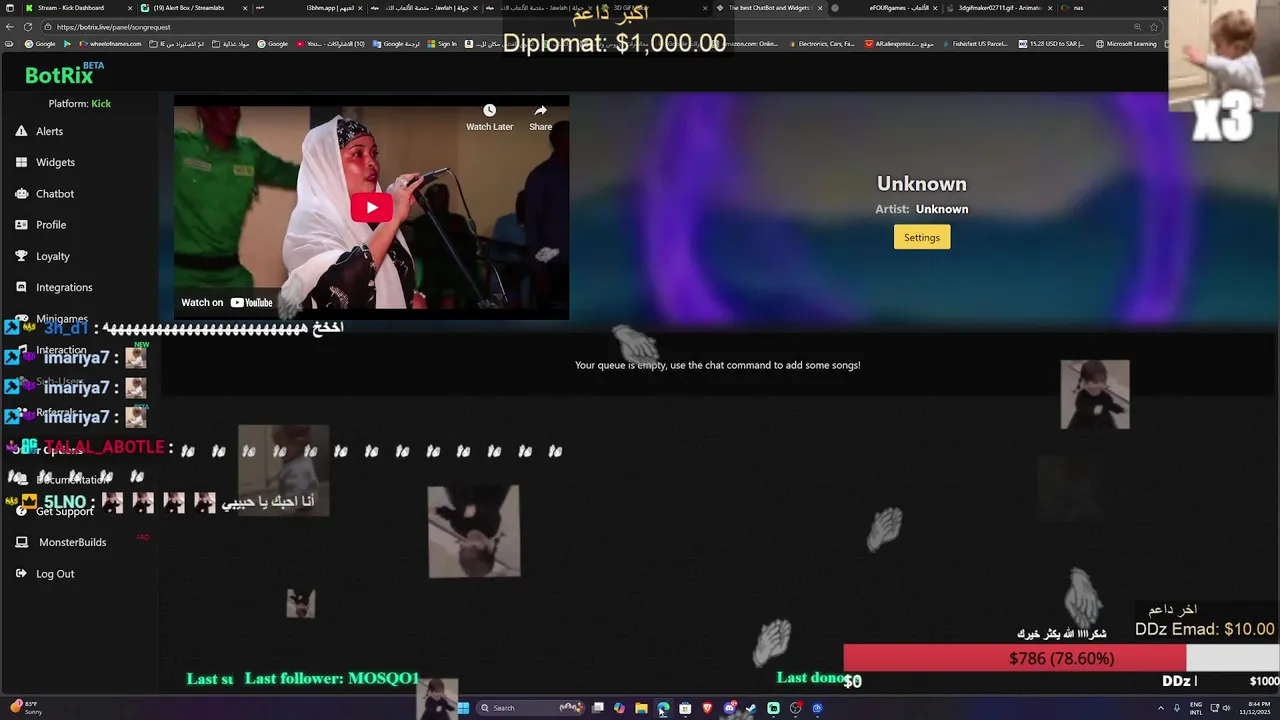The height and width of the screenshot is (720, 1280).
Task: Open the Widgets section
Action: (x=55, y=162)
